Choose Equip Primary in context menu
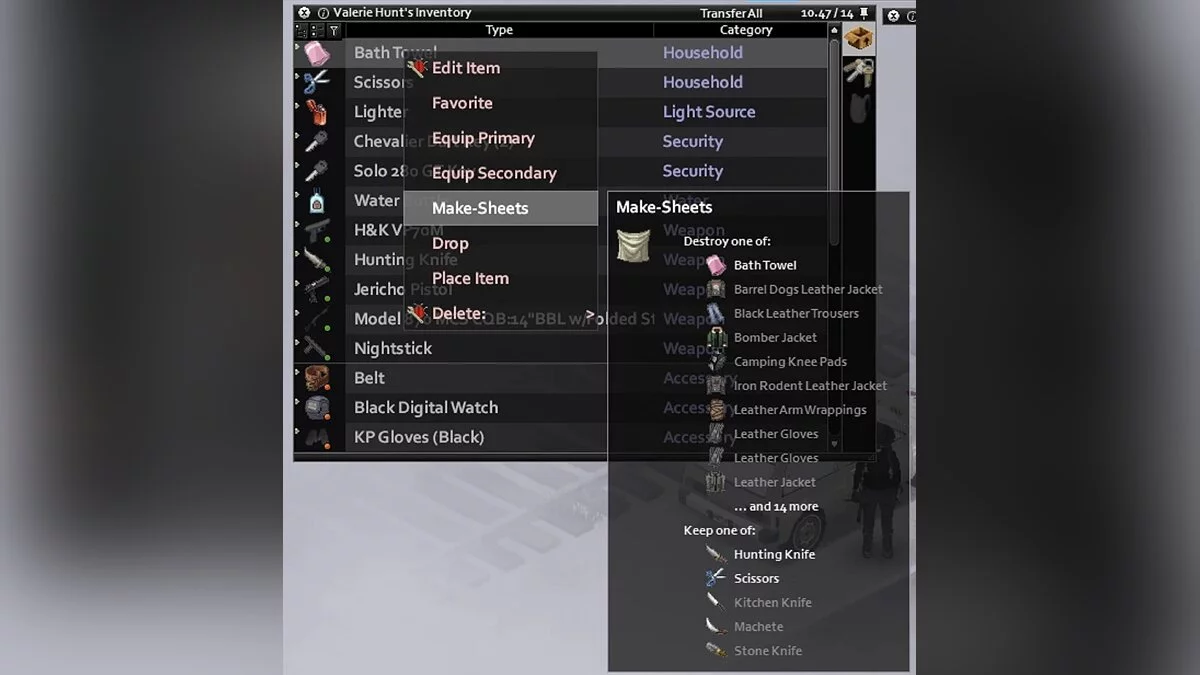 [483, 138]
